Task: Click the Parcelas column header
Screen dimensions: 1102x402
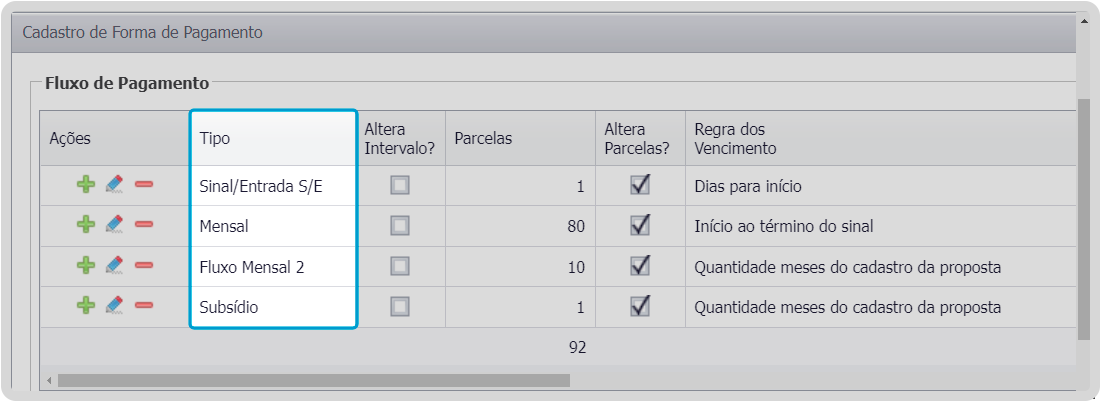Action: point(483,139)
